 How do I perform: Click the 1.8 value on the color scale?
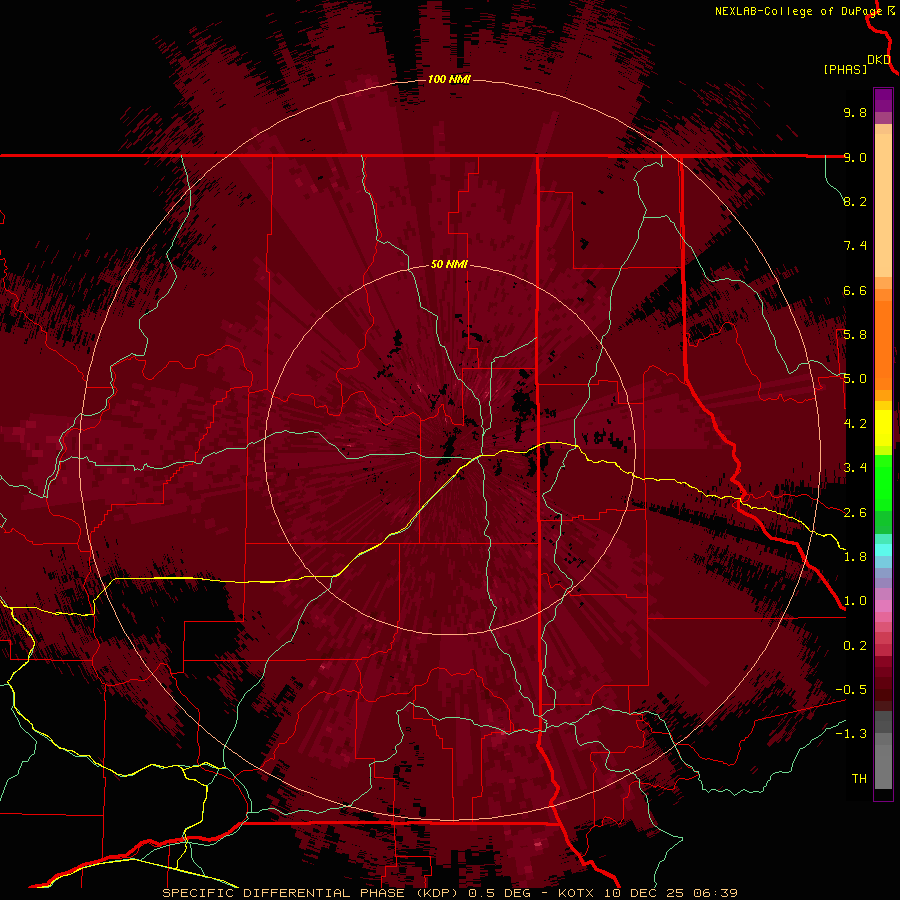pyautogui.click(x=855, y=557)
